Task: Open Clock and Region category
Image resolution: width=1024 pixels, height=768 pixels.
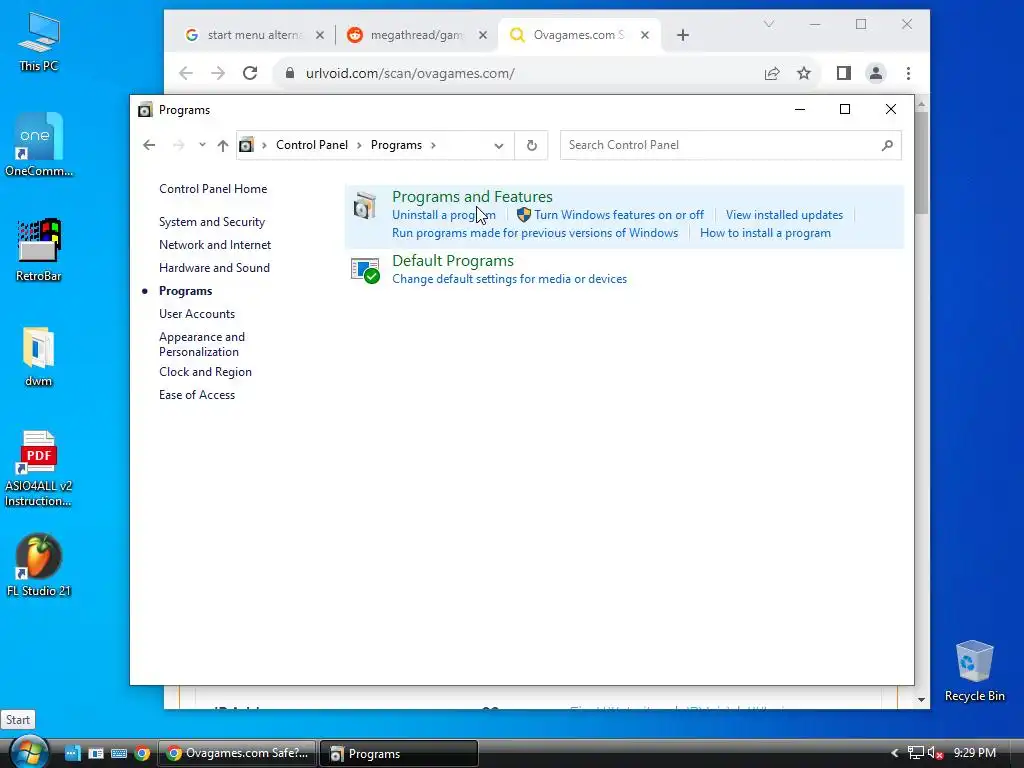Action: [x=205, y=372]
